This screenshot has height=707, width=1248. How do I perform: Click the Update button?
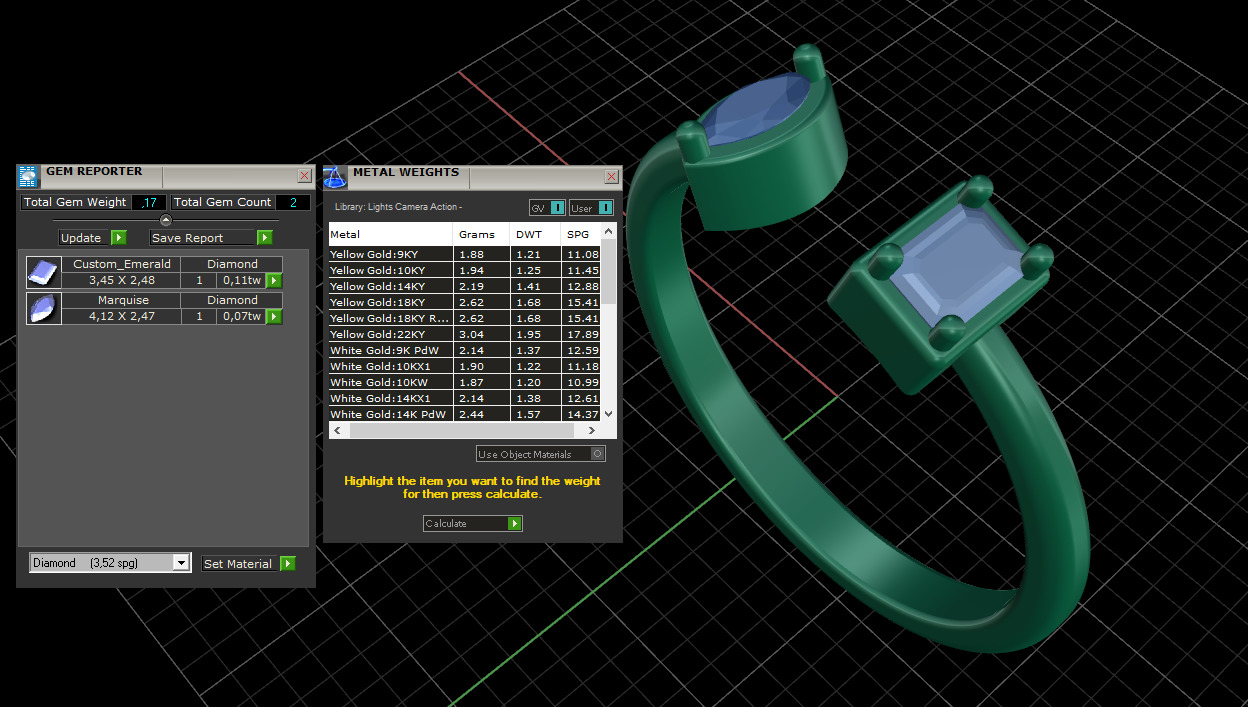pos(92,238)
